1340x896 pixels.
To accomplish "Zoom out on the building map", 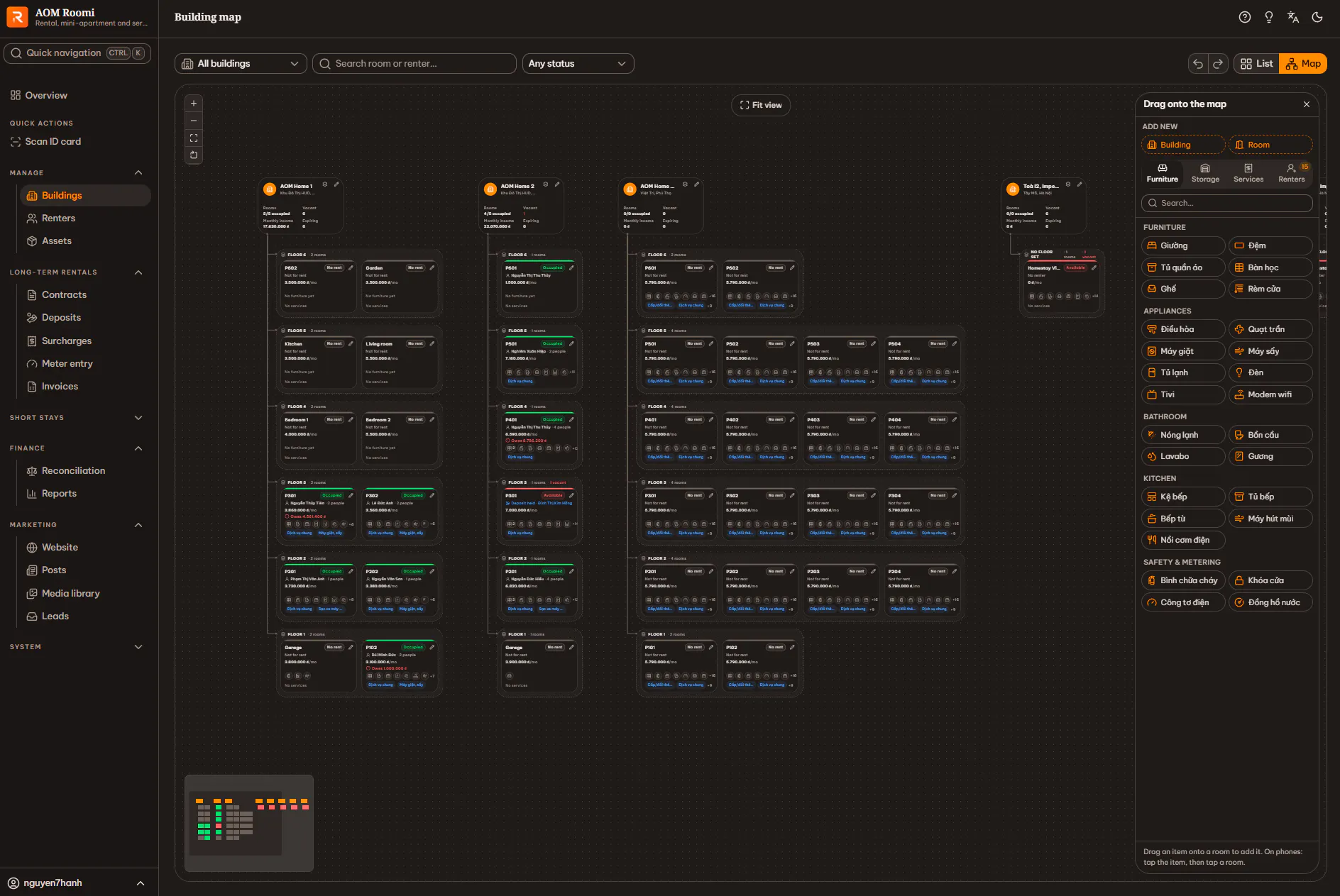I will pos(194,121).
